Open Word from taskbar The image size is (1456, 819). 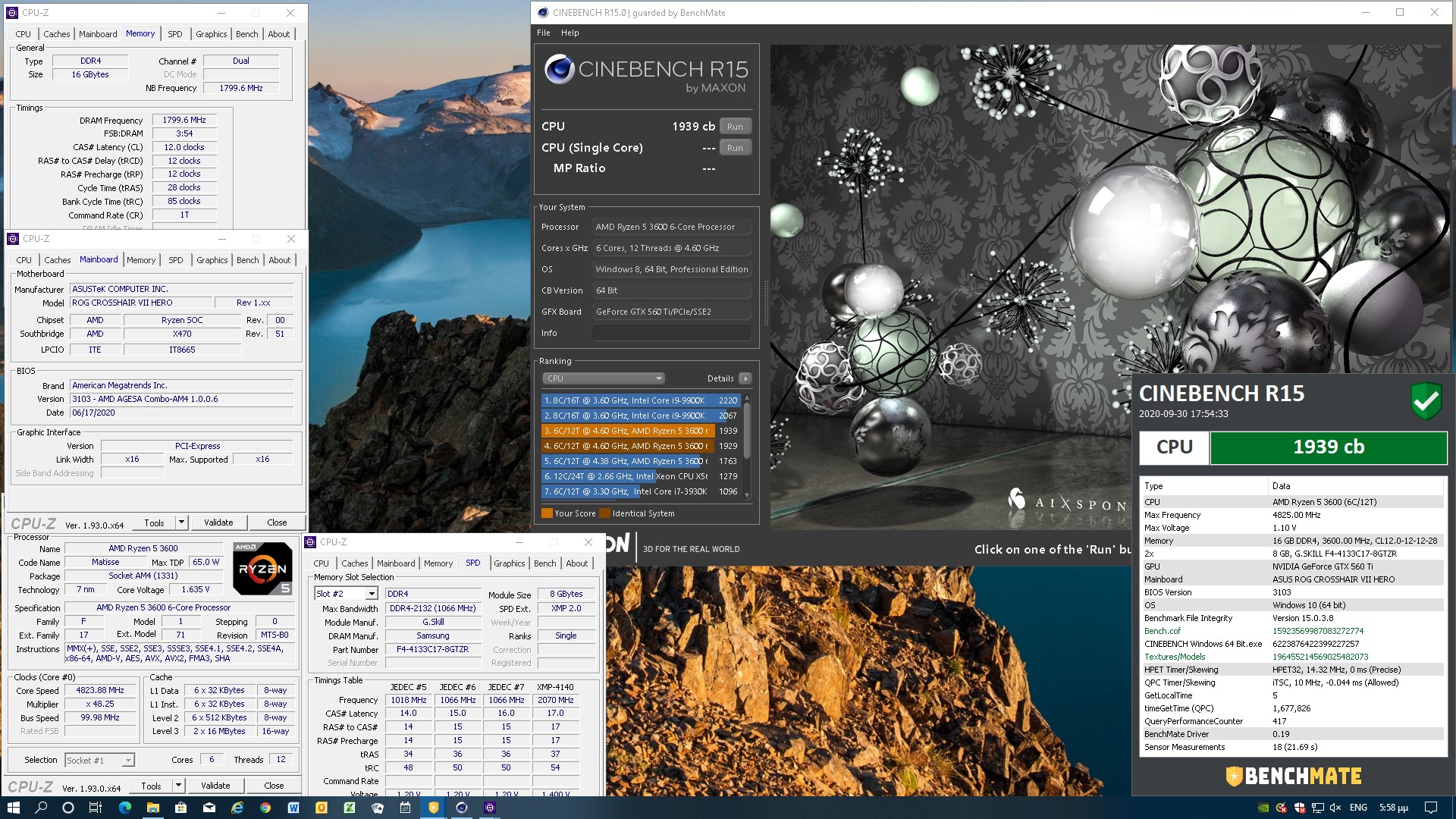point(293,808)
